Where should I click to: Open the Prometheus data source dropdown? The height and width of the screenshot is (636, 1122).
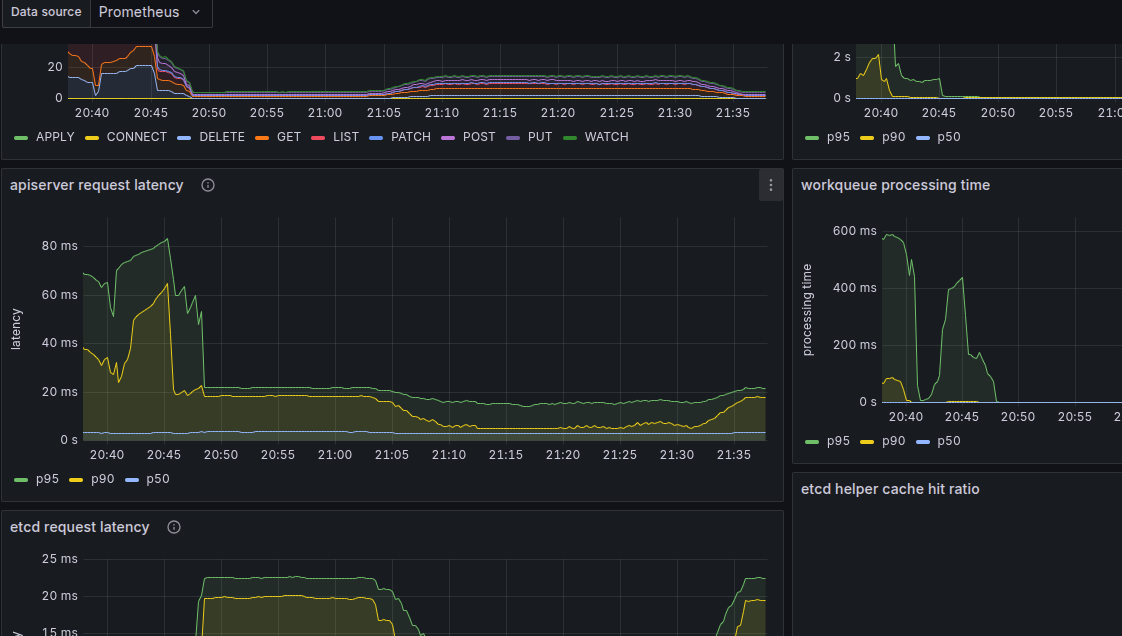pyautogui.click(x=150, y=12)
